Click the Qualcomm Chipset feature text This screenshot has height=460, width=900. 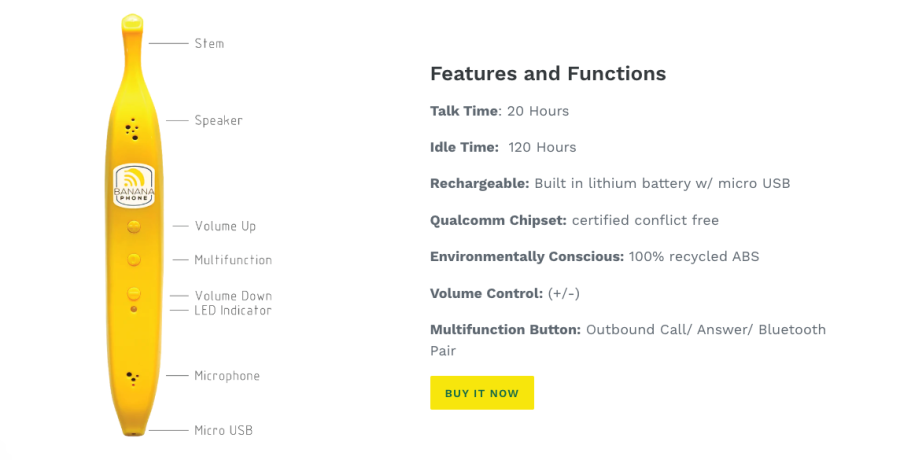[574, 220]
